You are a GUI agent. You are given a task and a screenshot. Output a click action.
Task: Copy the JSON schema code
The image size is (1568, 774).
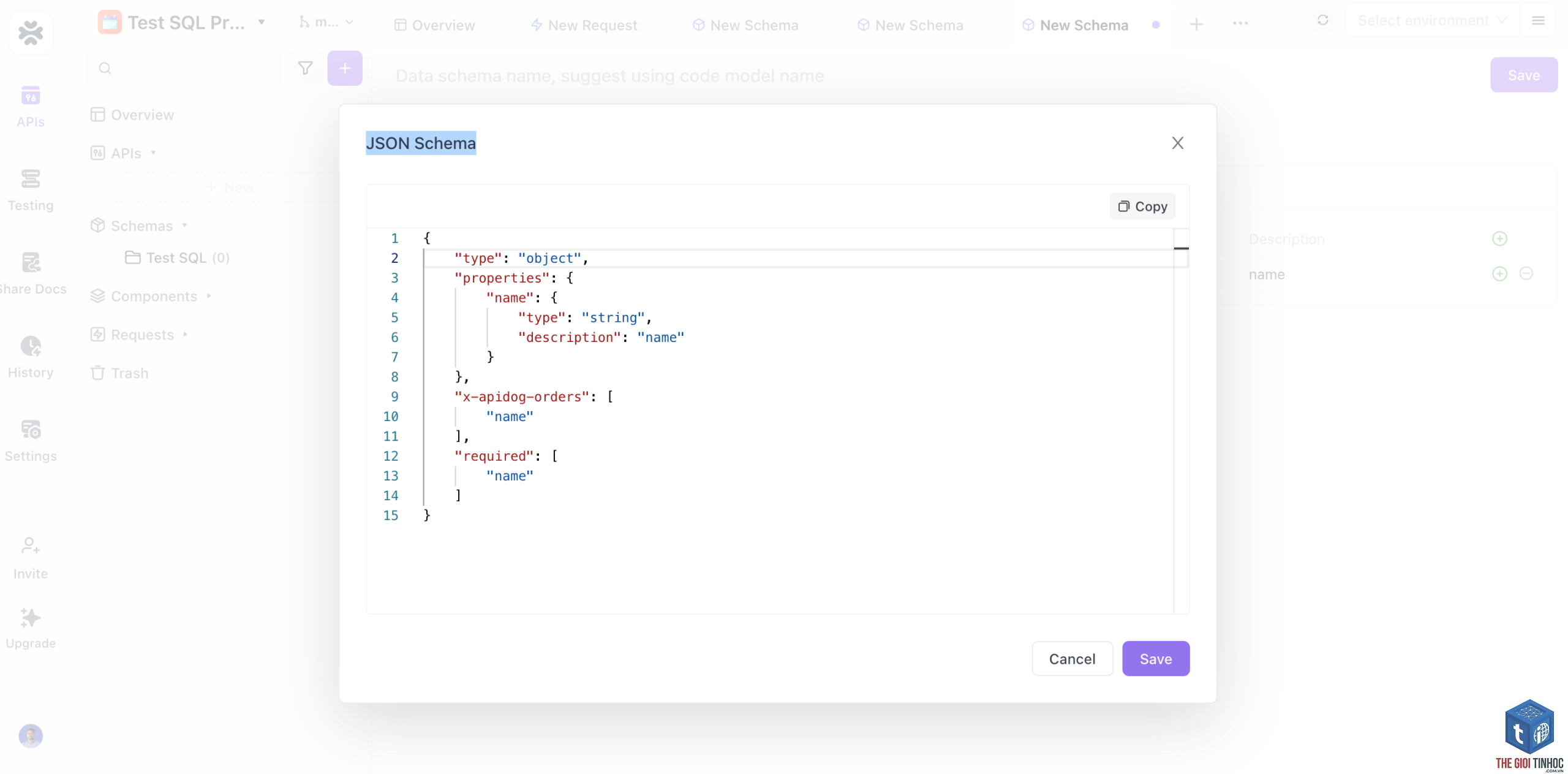coord(1142,207)
